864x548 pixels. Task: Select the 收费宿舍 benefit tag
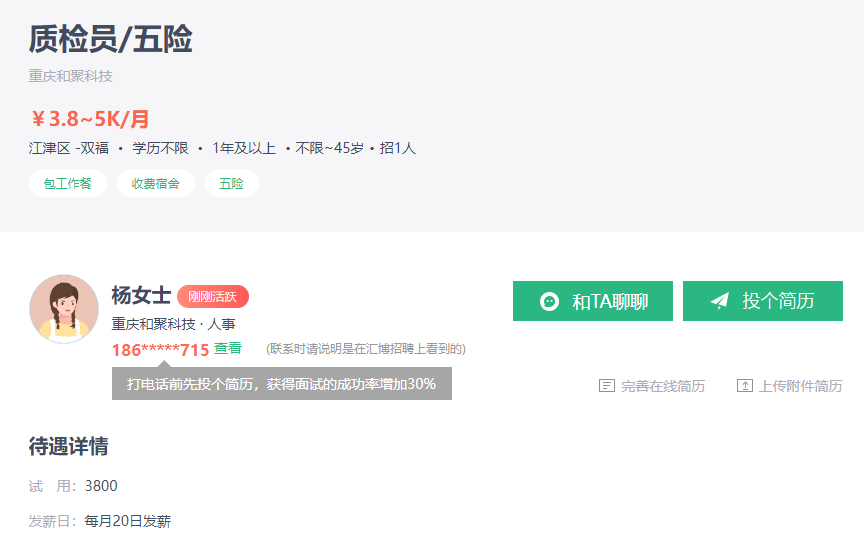tap(156, 183)
